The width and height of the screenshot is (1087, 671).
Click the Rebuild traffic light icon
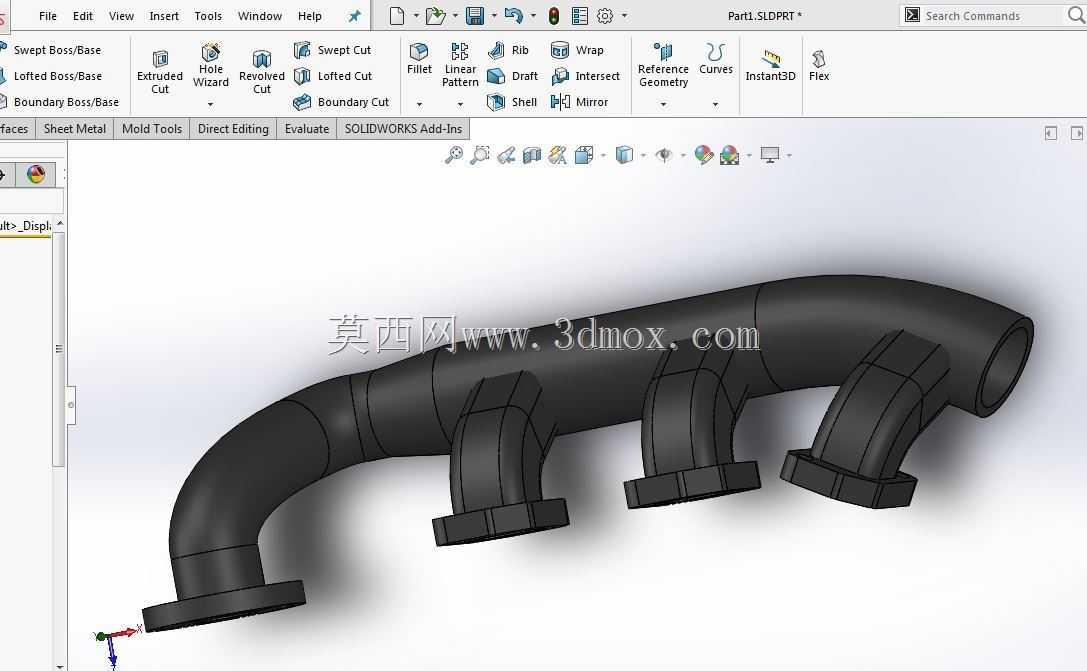(554, 15)
